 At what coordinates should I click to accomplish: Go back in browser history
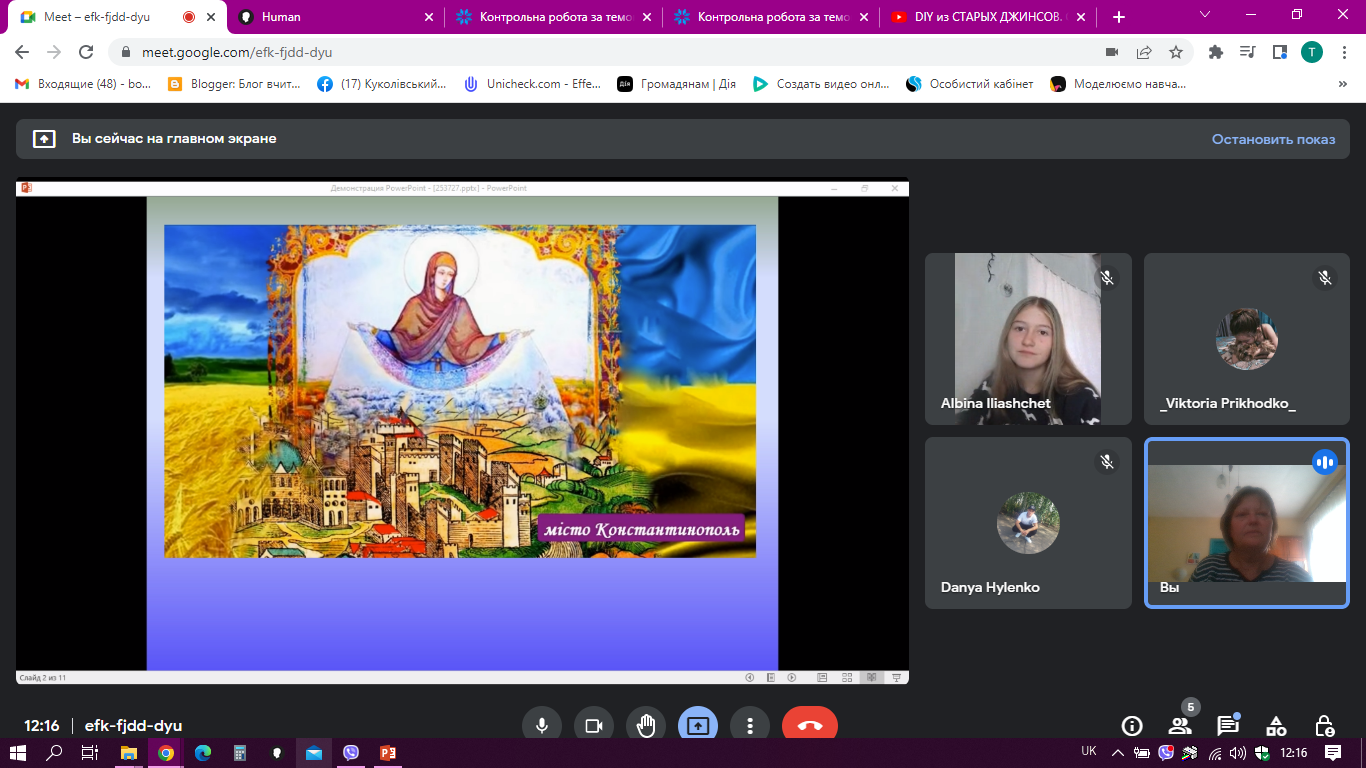(22, 52)
